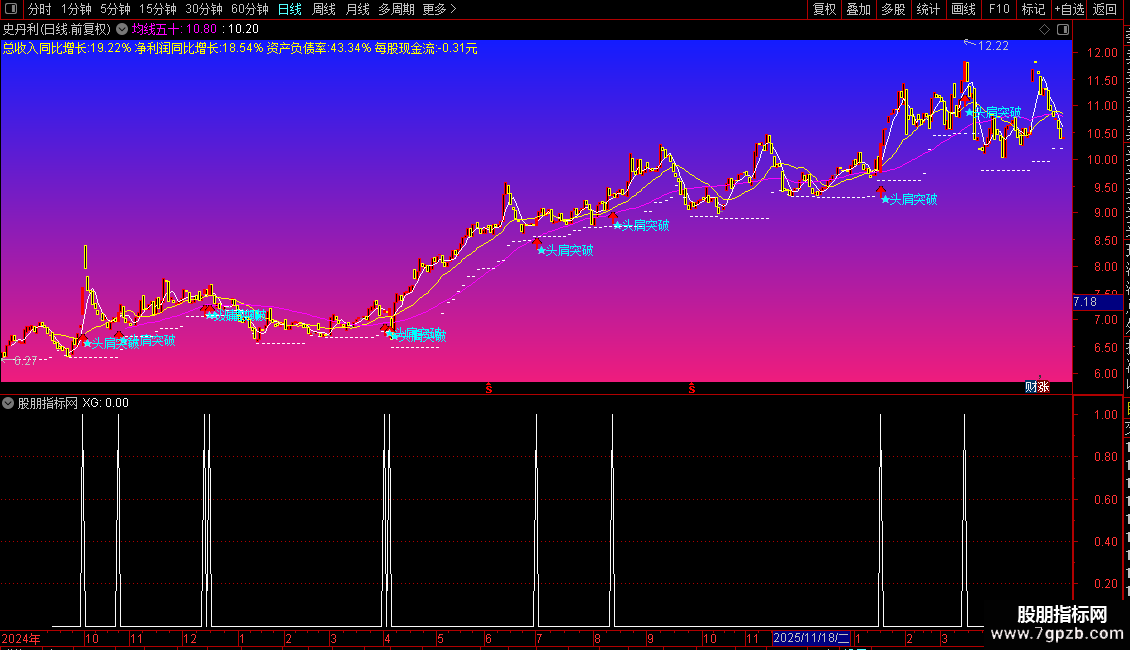Toggle the right side panel icon
This screenshot has width=1130, height=650.
(1063, 30)
